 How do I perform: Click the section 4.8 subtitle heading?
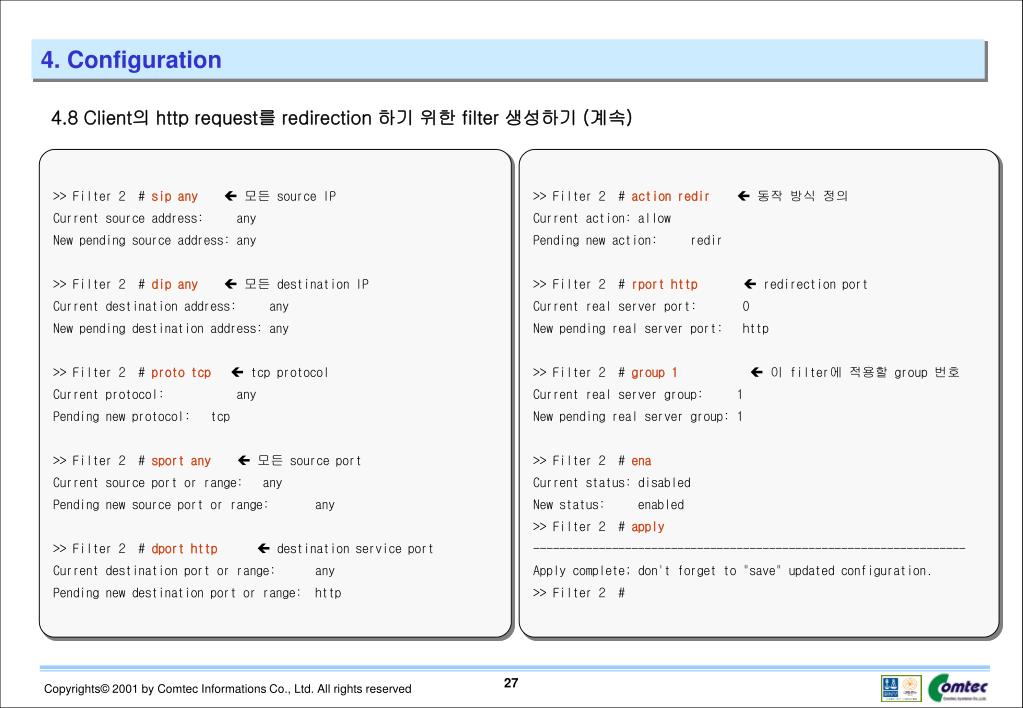point(341,118)
